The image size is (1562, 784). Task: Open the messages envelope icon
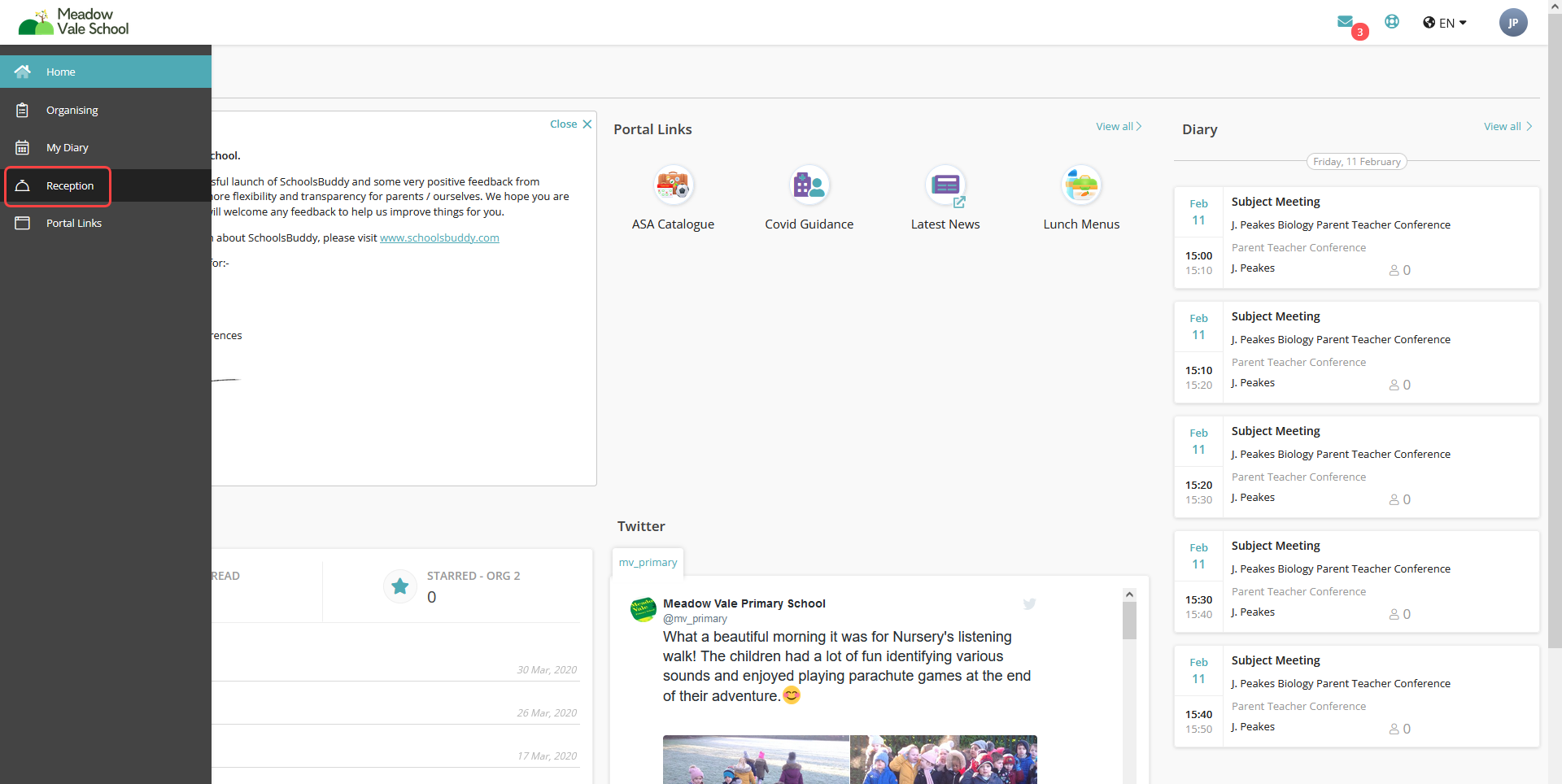tap(1345, 22)
